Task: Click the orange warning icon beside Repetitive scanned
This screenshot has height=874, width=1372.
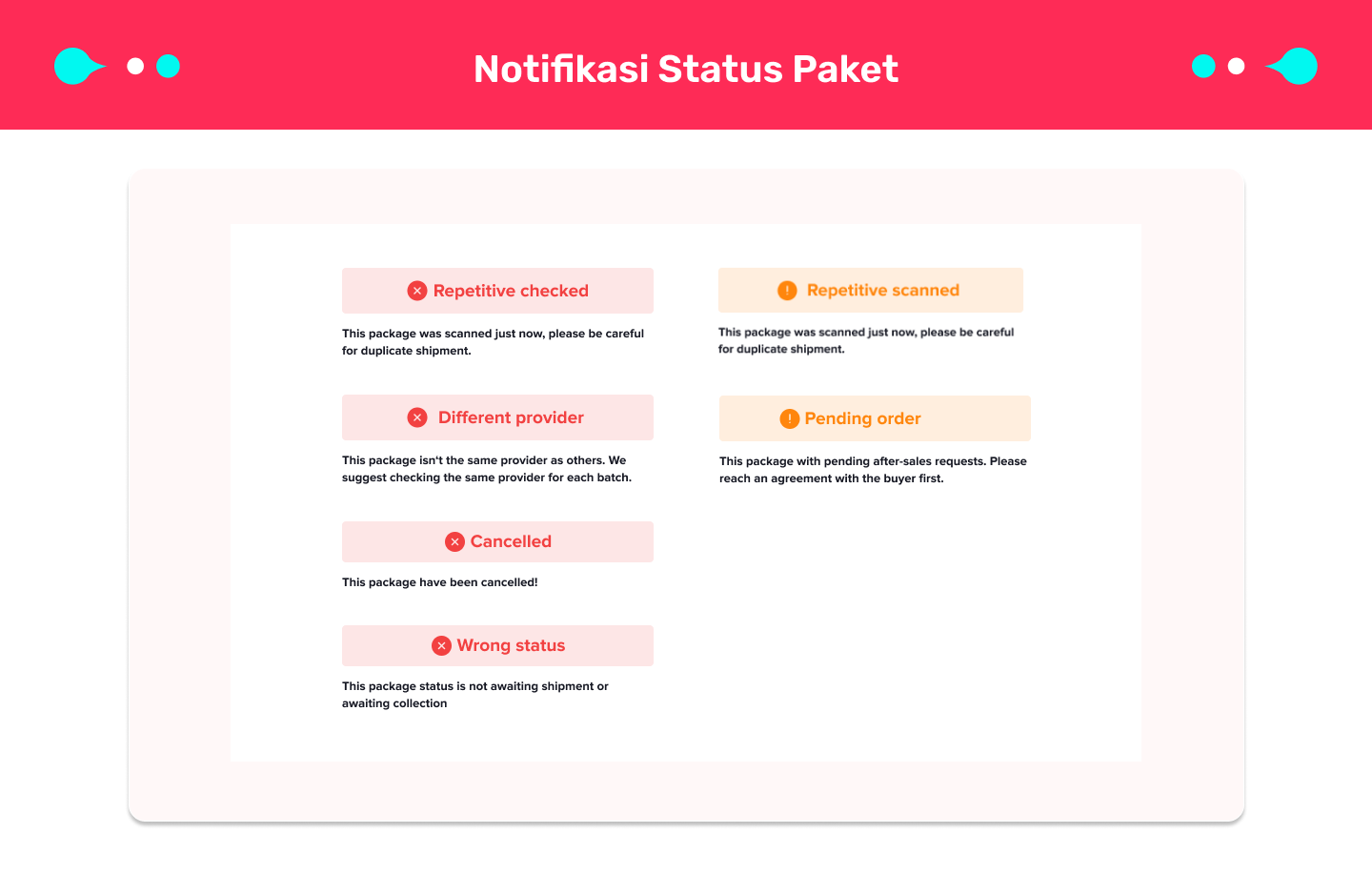Action: pos(787,291)
